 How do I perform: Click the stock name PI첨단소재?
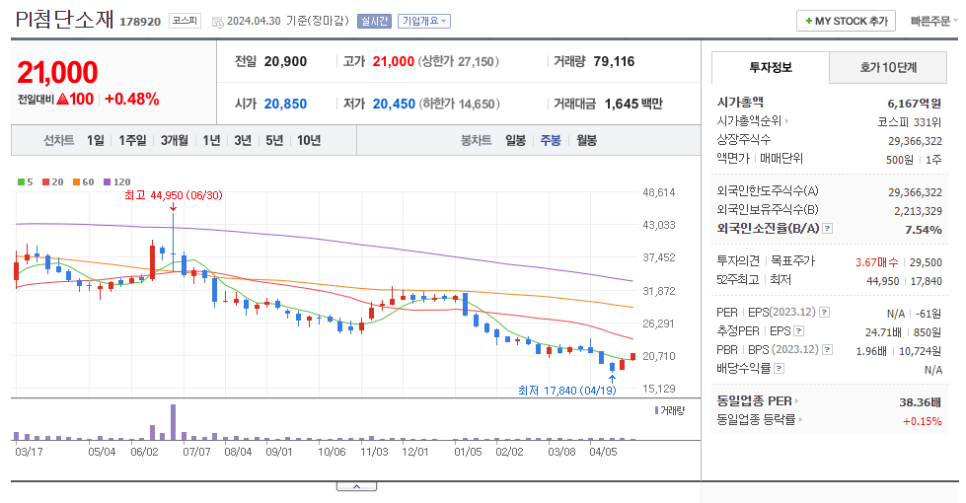[x=64, y=20]
